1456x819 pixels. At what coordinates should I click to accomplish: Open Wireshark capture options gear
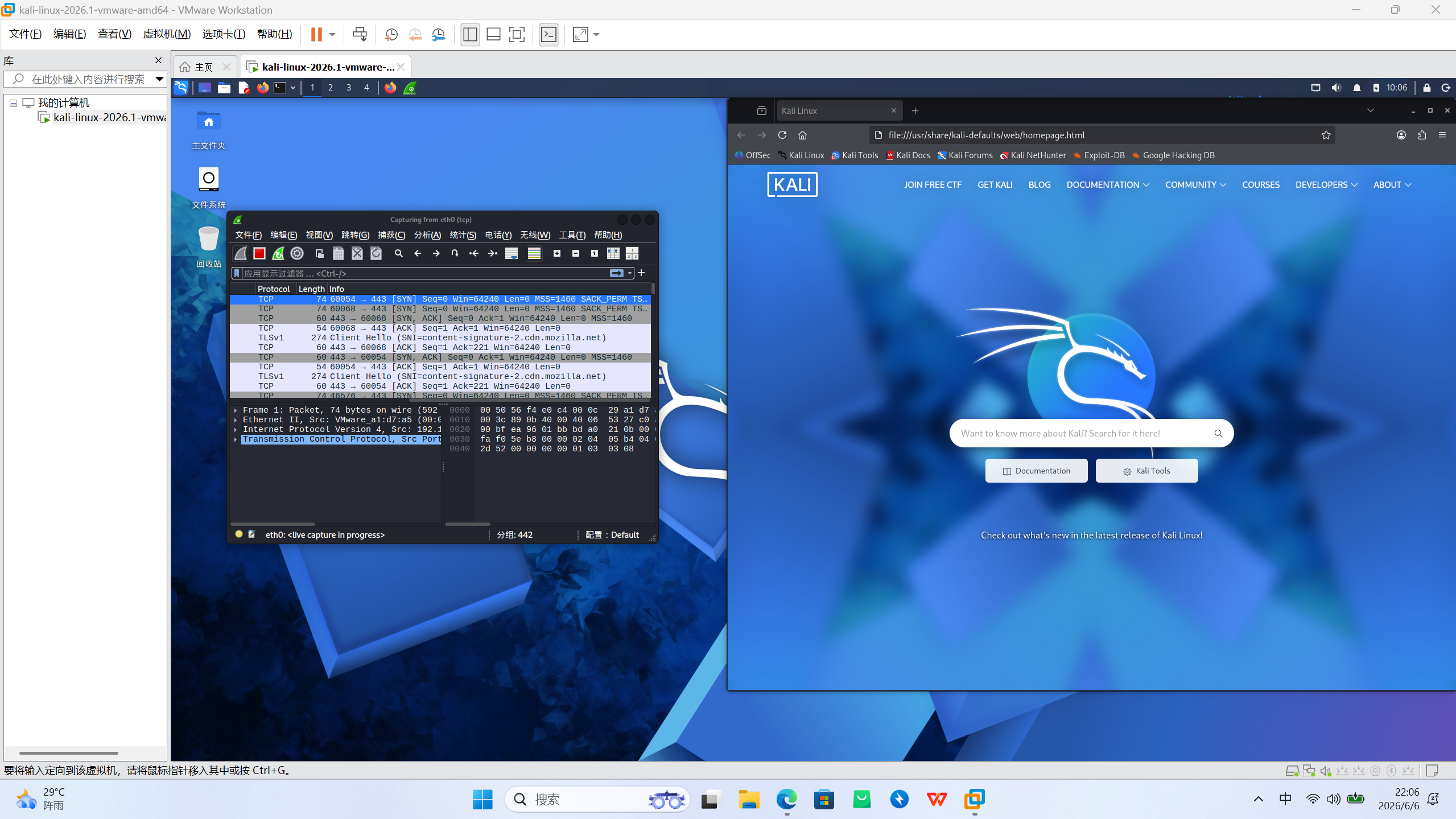pyautogui.click(x=297, y=253)
